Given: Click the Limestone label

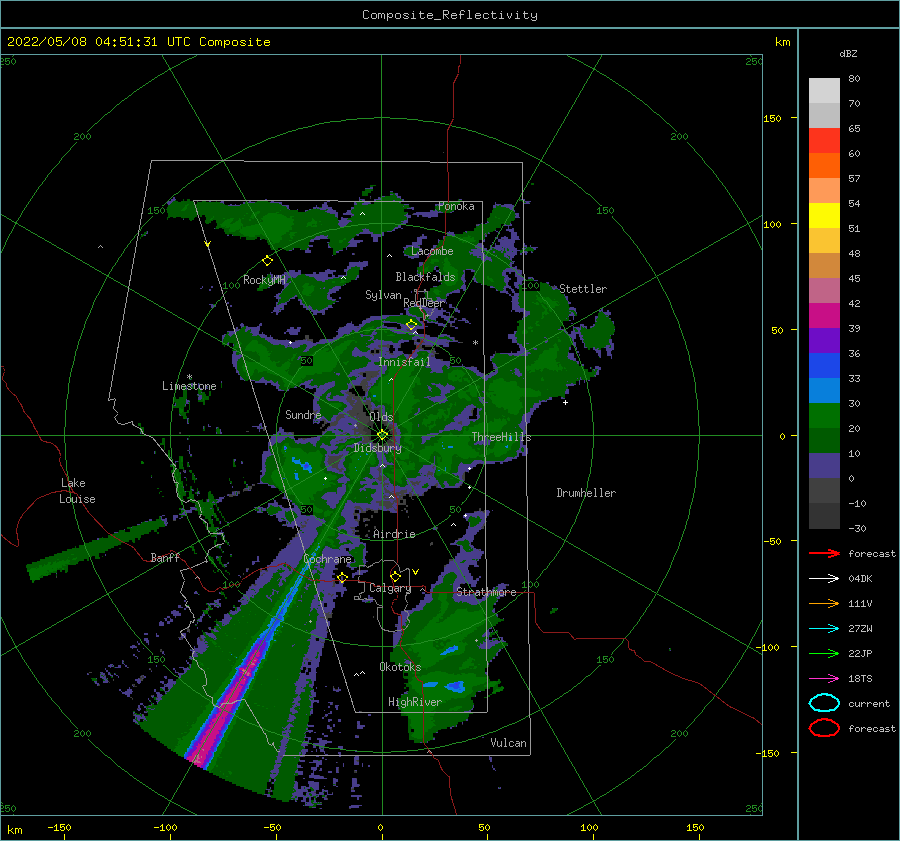Looking at the screenshot, I should pyautogui.click(x=189, y=386).
